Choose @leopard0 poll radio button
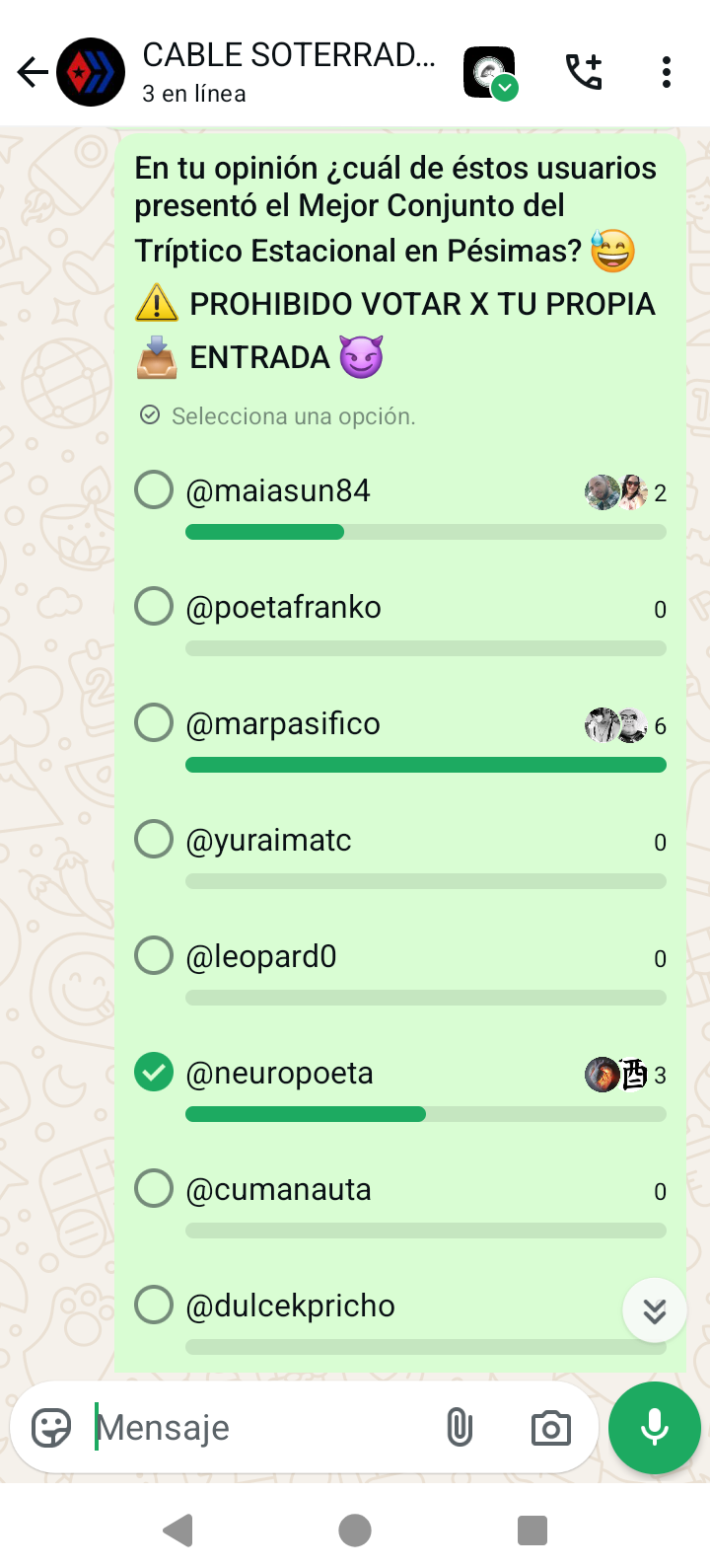710x1568 pixels. [154, 956]
